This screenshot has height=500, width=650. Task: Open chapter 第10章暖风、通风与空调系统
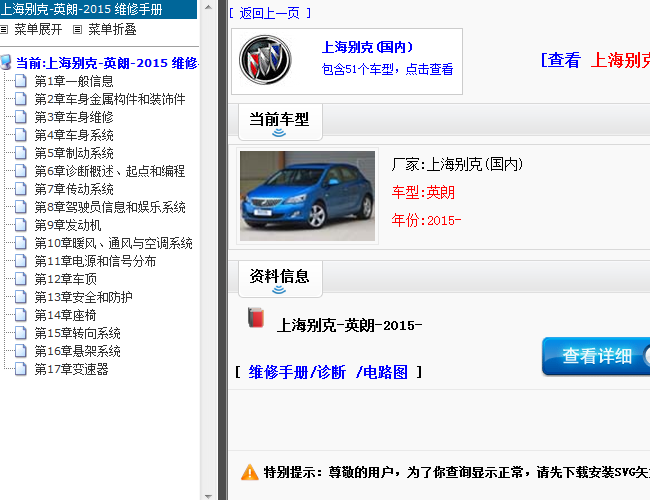pos(114,243)
